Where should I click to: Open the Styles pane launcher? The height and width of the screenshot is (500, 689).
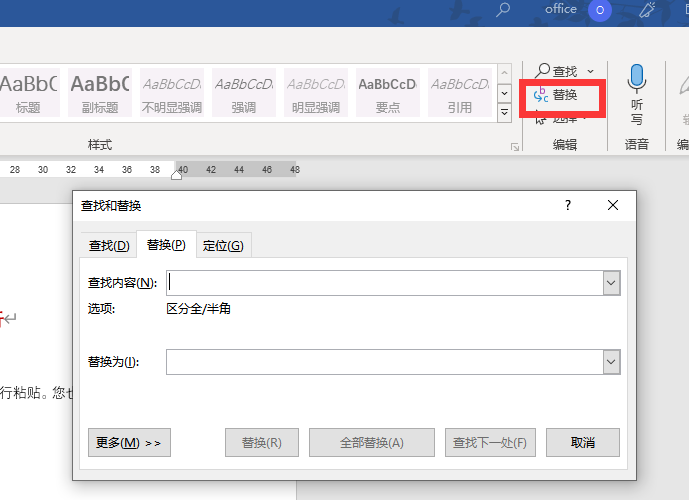pos(515,147)
